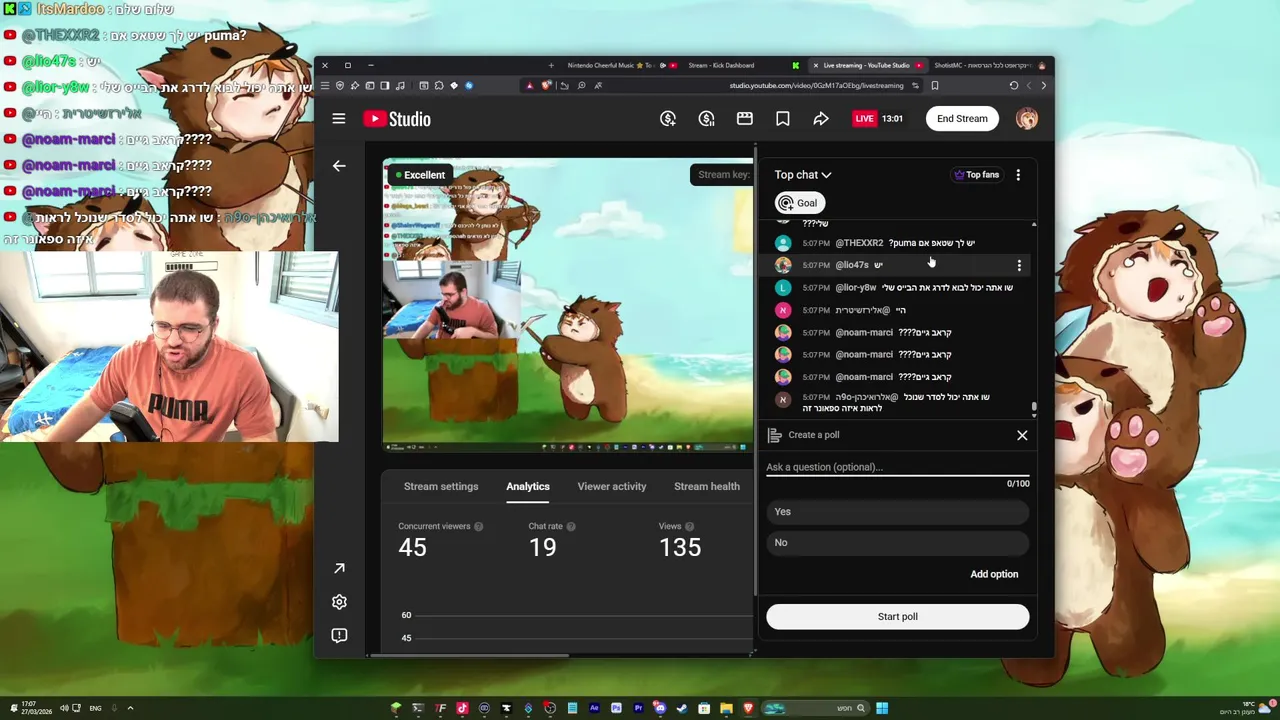Screen dimensions: 1280x720
Task: Click the YouTube Studio logo
Action: [x=397, y=119]
